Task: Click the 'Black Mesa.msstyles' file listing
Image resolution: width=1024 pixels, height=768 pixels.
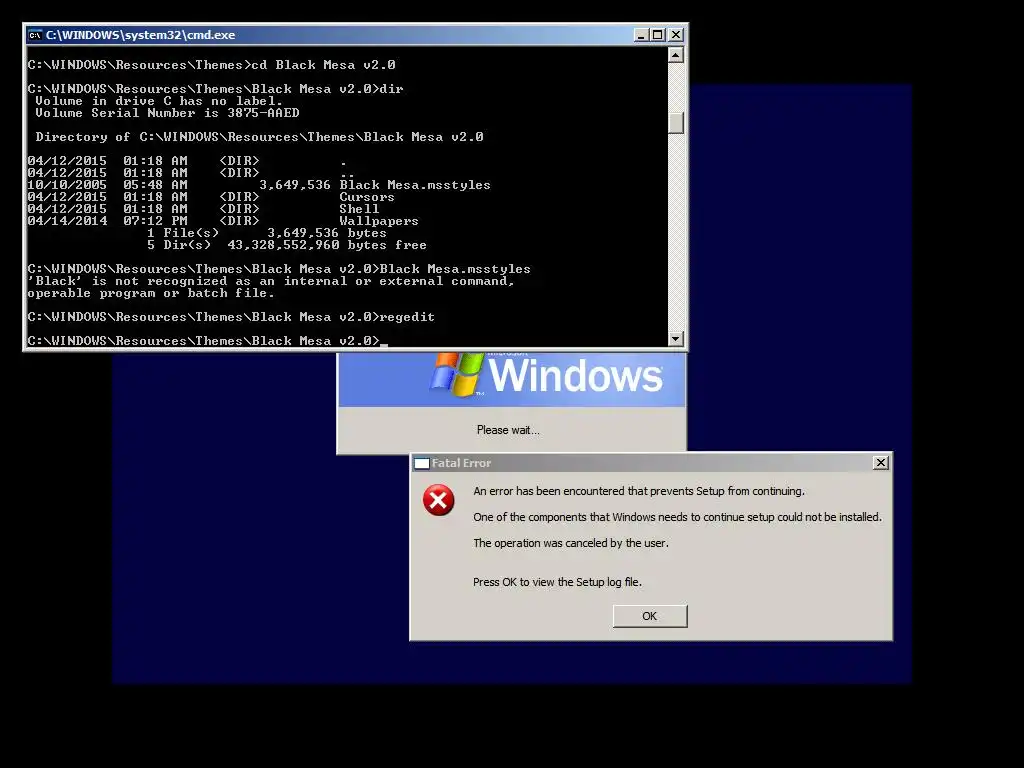Action: [415, 185]
